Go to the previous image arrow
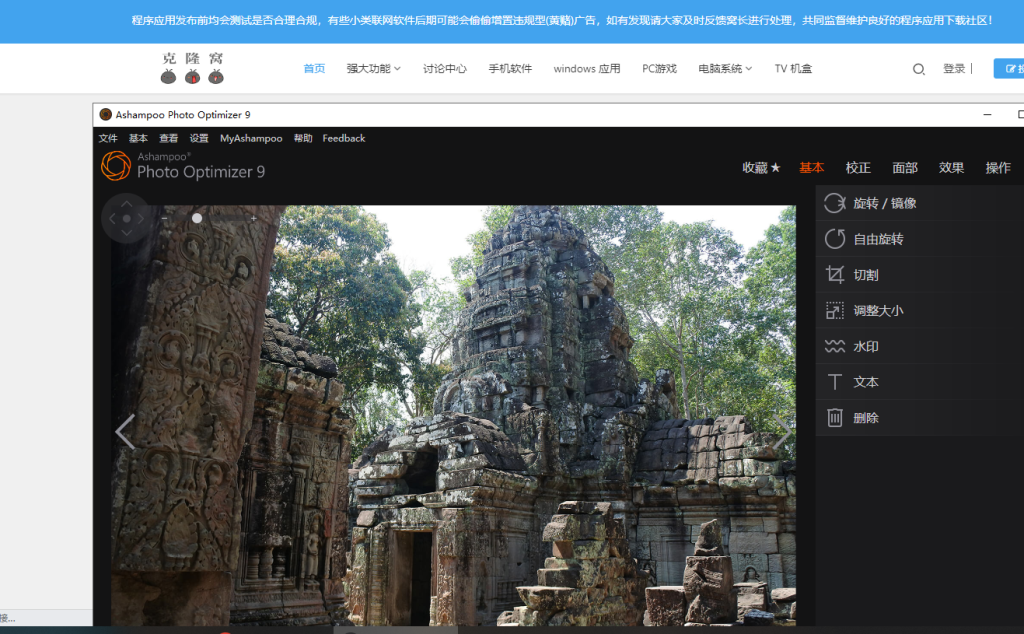The image size is (1024, 634). tap(125, 432)
